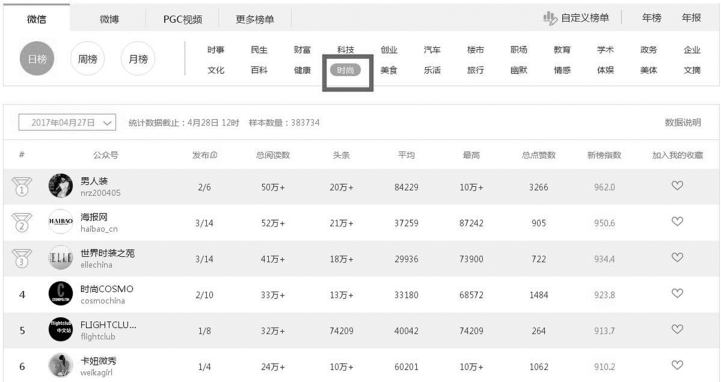Image resolution: width=721 pixels, height=382 pixels.
Task: Switch to the 周榜 weekly ranking
Action: click(87, 59)
